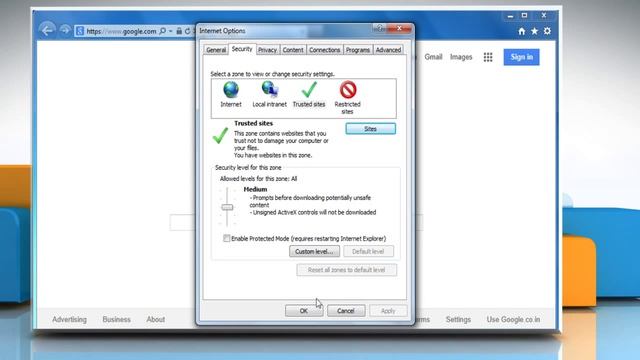640x360 pixels.
Task: Switch to the Advanced tab
Action: [388, 50]
